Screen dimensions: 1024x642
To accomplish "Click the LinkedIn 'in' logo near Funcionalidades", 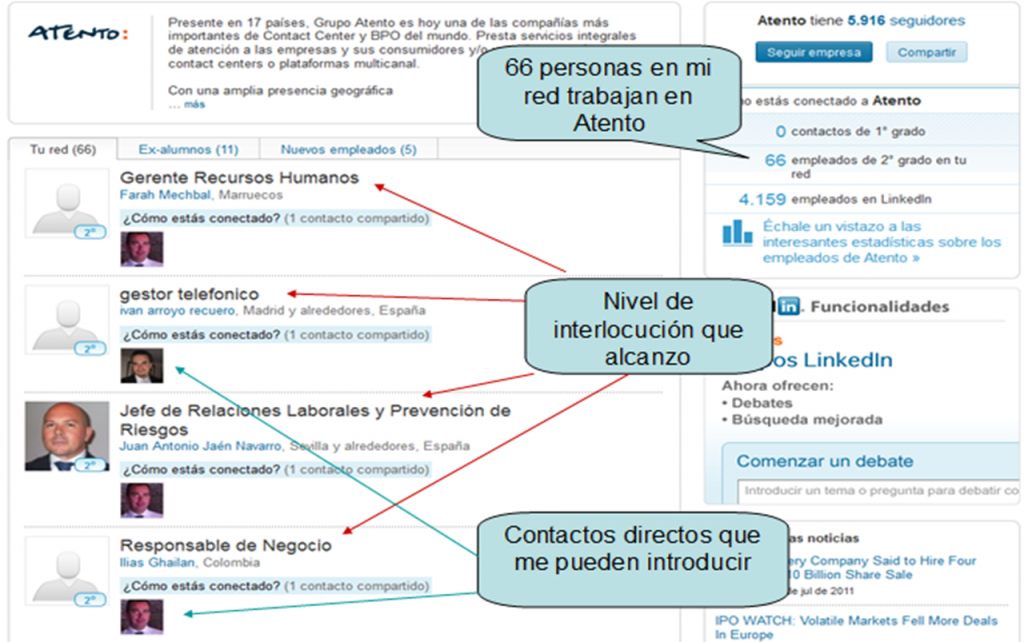I will (x=788, y=306).
